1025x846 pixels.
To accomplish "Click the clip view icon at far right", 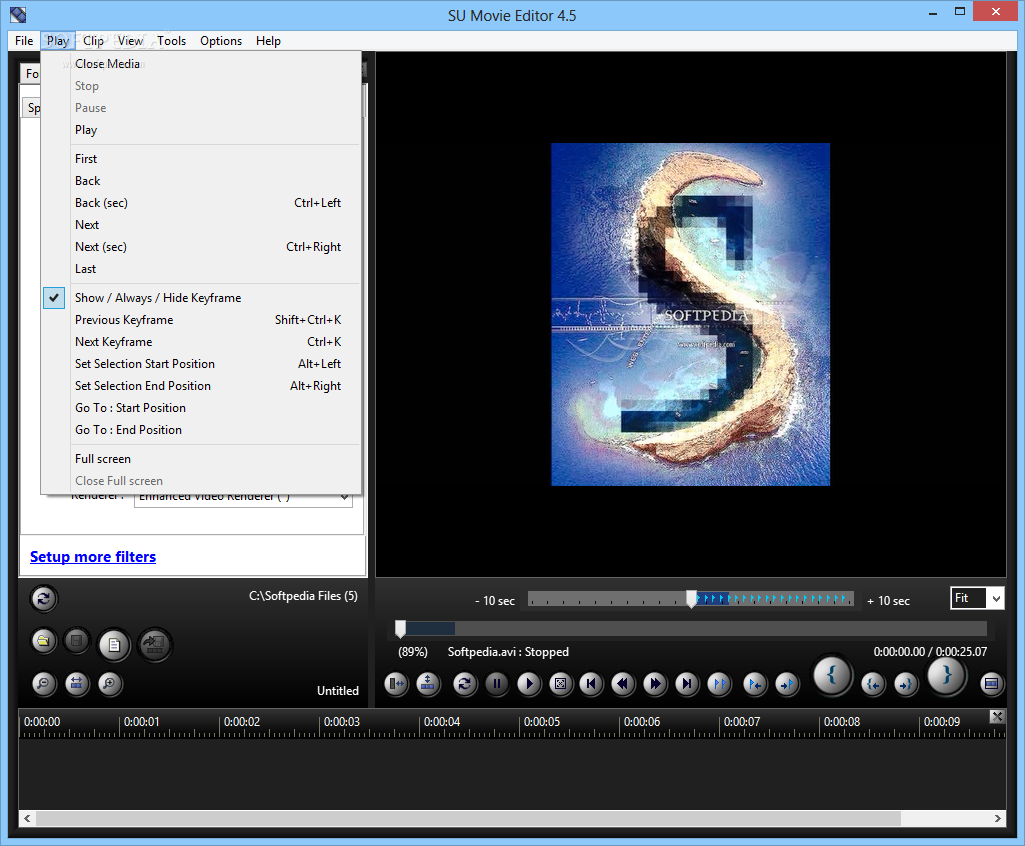I will (992, 684).
